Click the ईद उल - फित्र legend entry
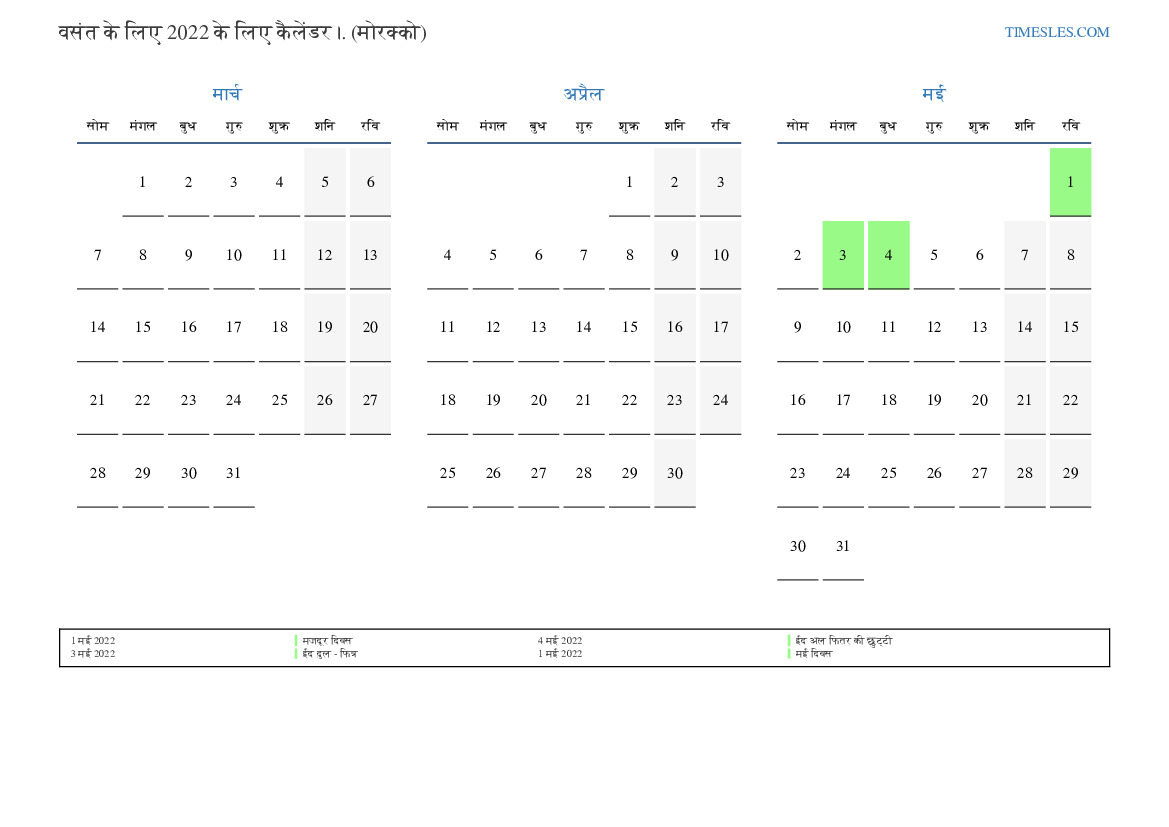This screenshot has height=827, width=1169. (330, 654)
